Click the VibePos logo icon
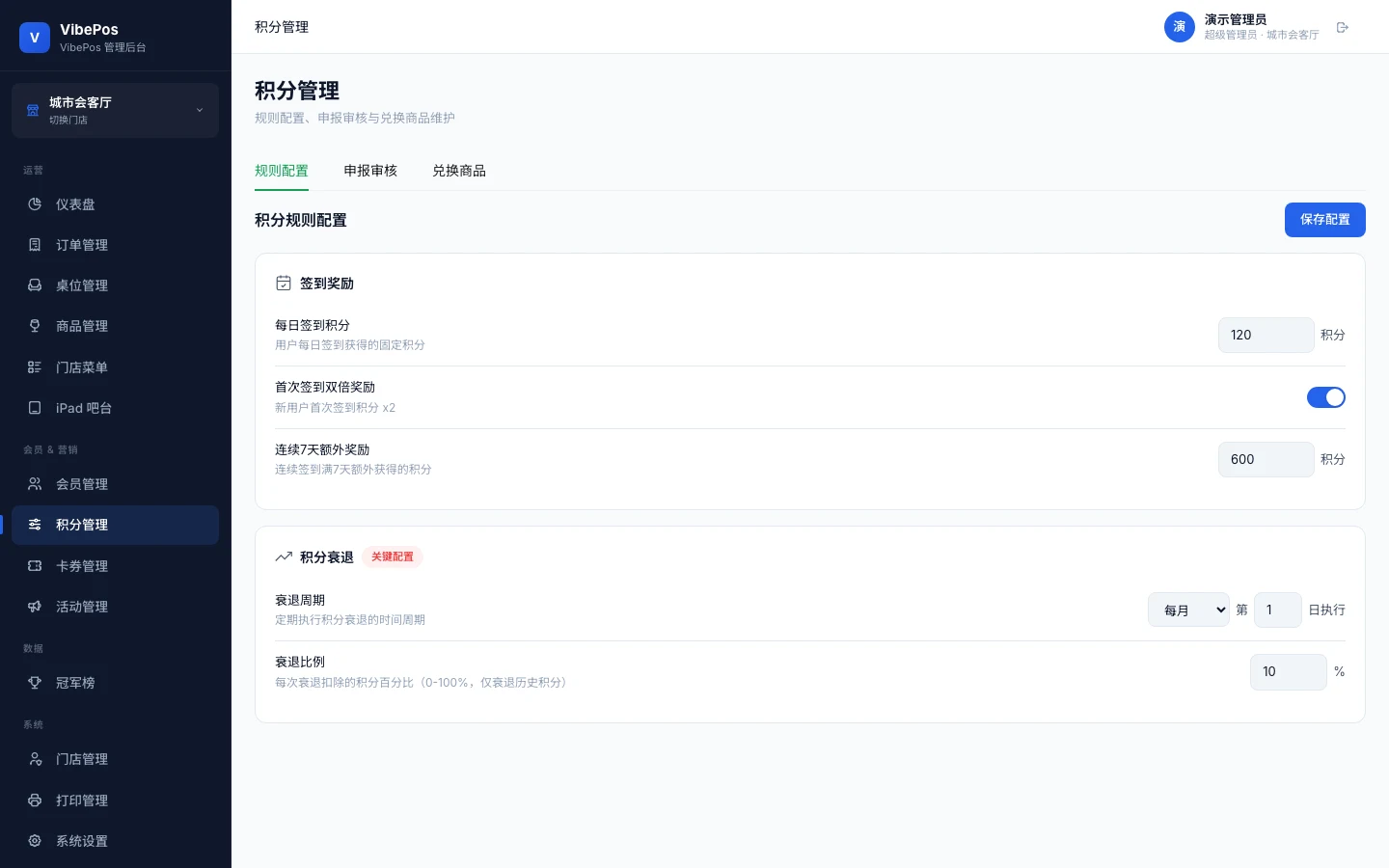Viewport: 1389px width, 868px height. (35, 38)
